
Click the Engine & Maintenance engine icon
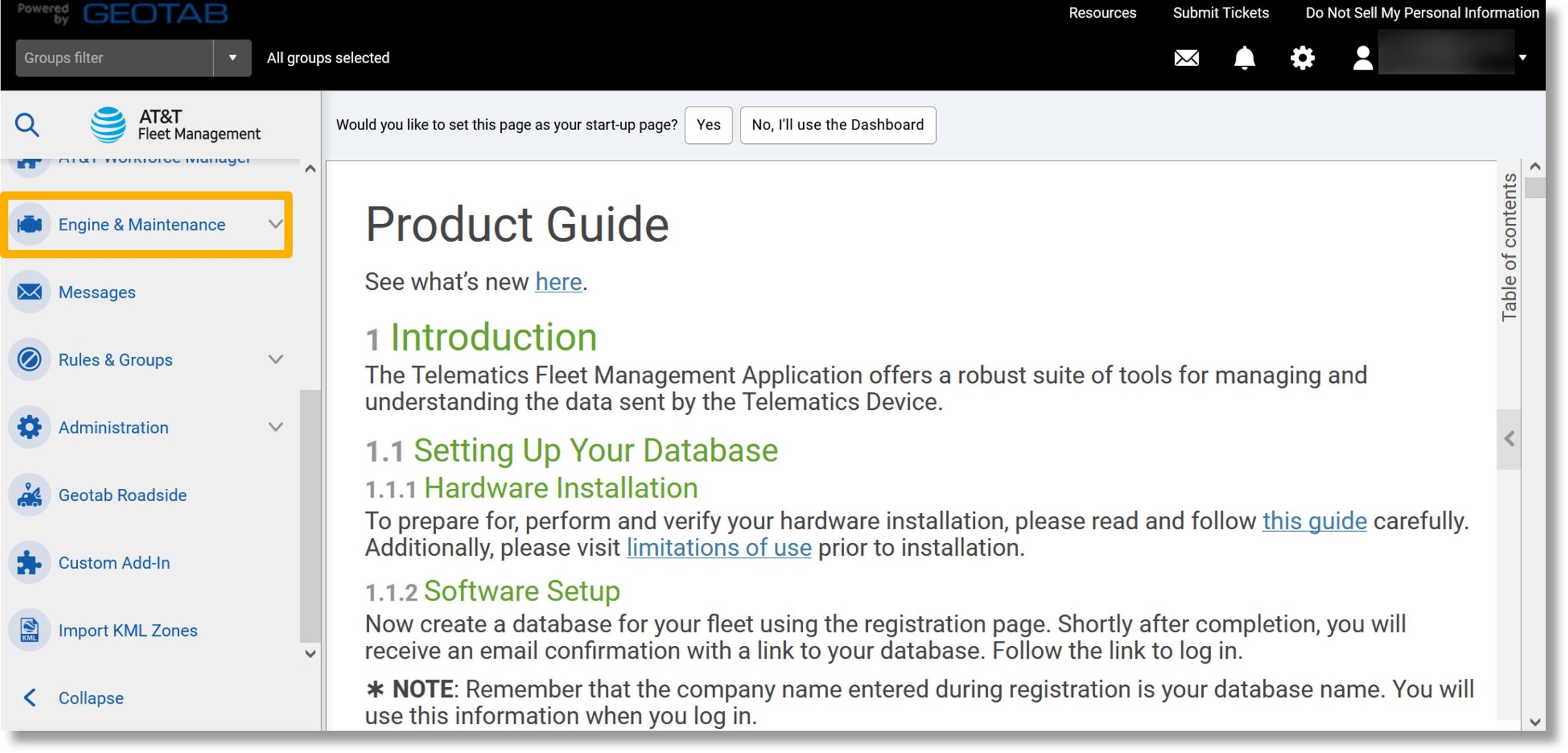coord(29,224)
